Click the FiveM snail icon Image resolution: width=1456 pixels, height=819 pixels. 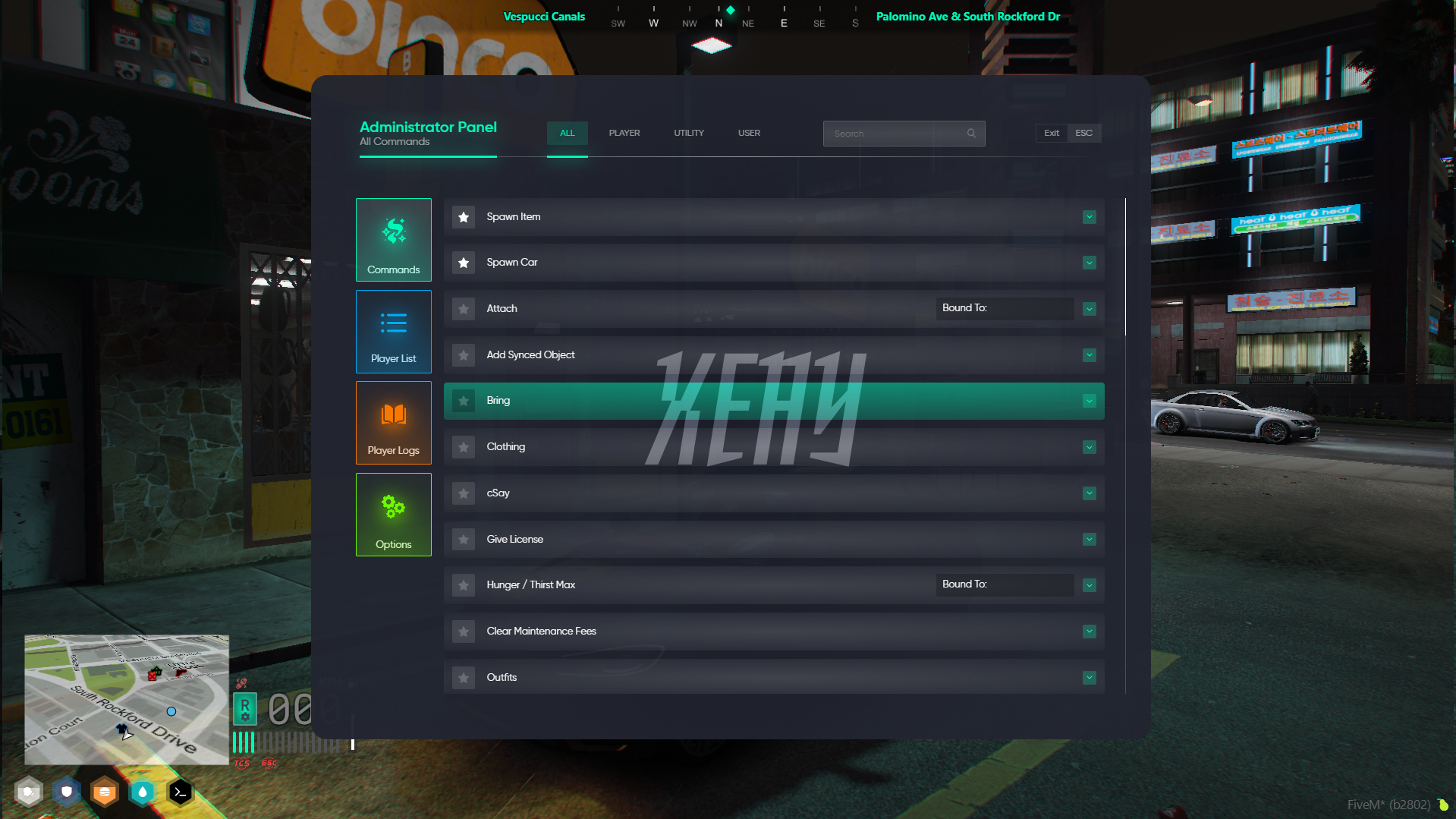pos(1442,805)
